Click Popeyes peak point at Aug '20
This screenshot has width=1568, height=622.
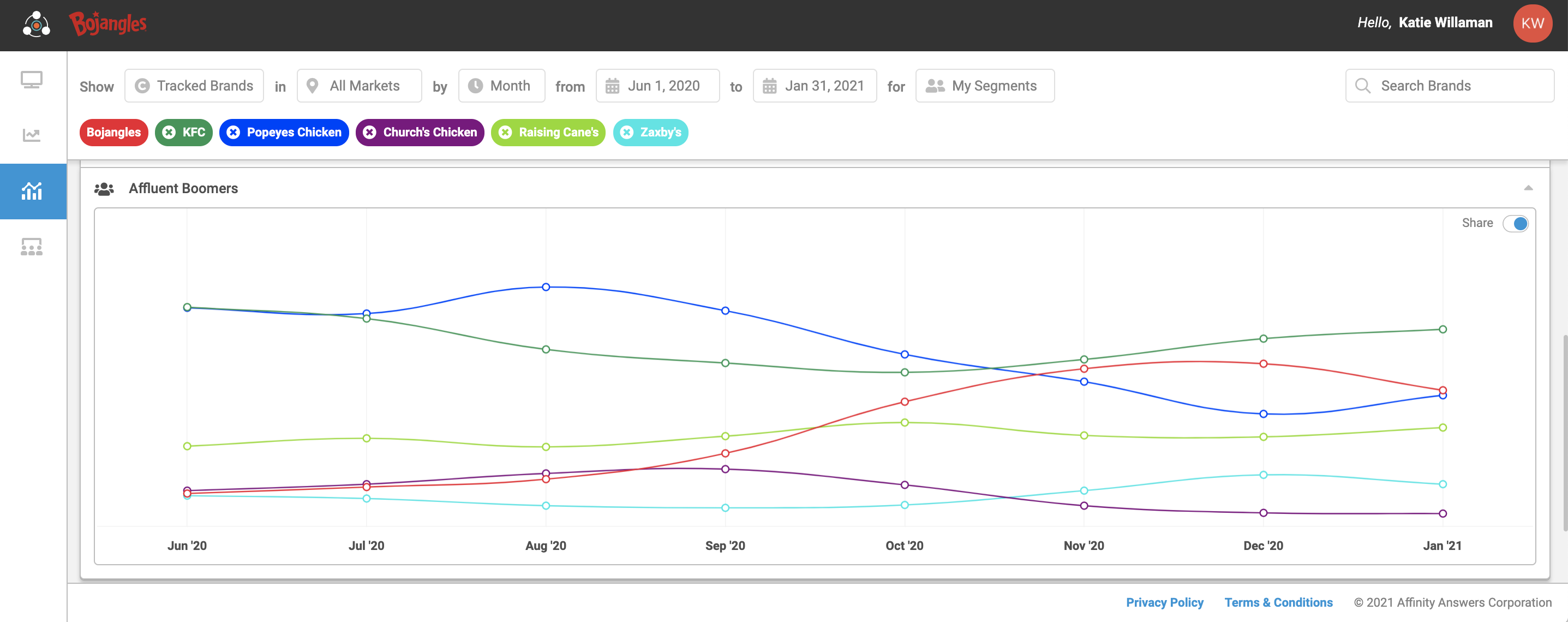[x=546, y=287]
